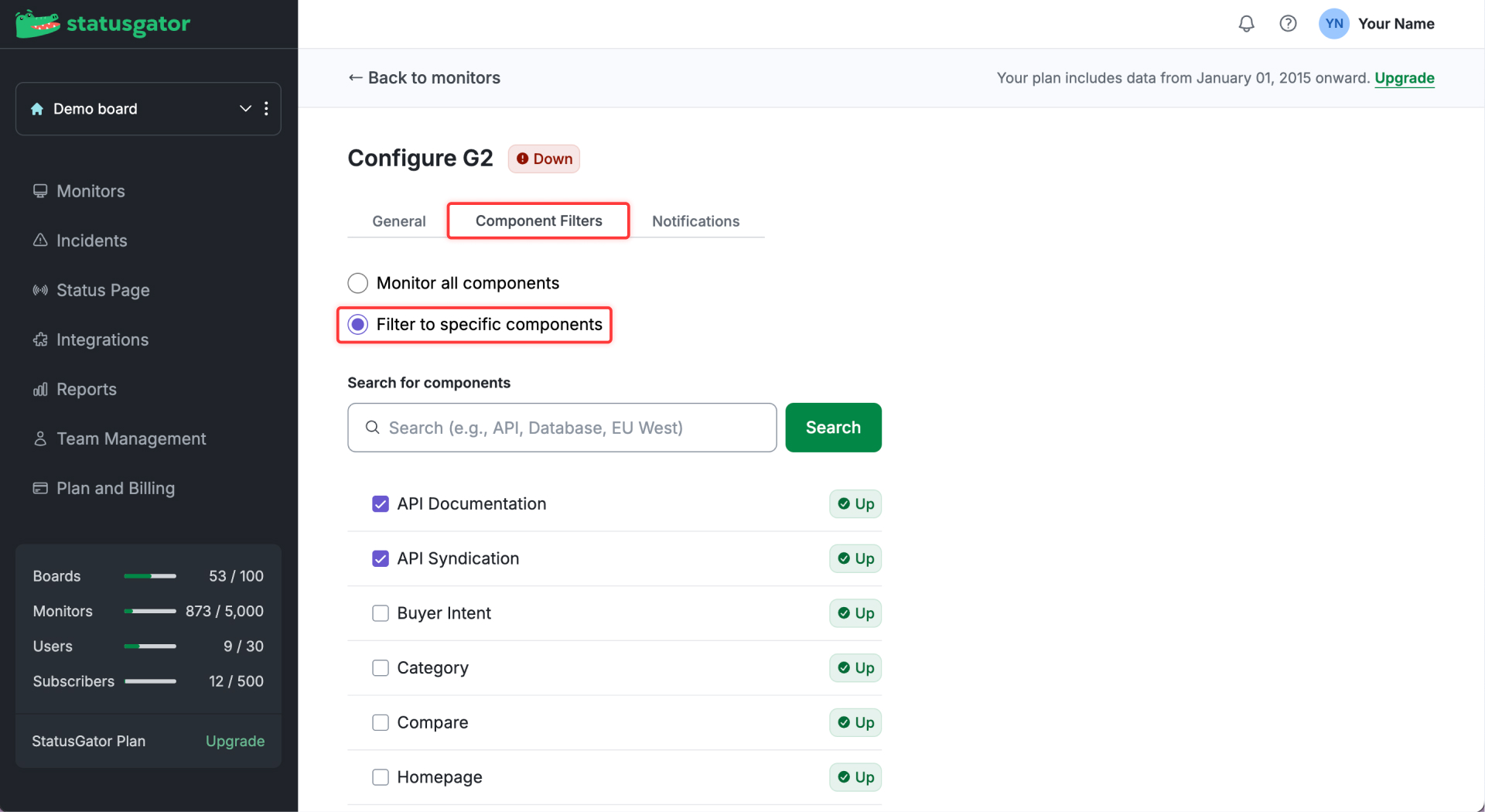1485x812 pixels.
Task: Uncheck the API Documentation checkbox
Action: (x=381, y=504)
